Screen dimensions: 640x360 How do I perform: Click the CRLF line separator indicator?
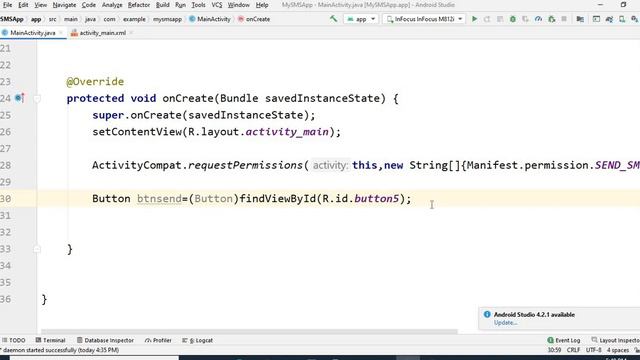(573, 350)
